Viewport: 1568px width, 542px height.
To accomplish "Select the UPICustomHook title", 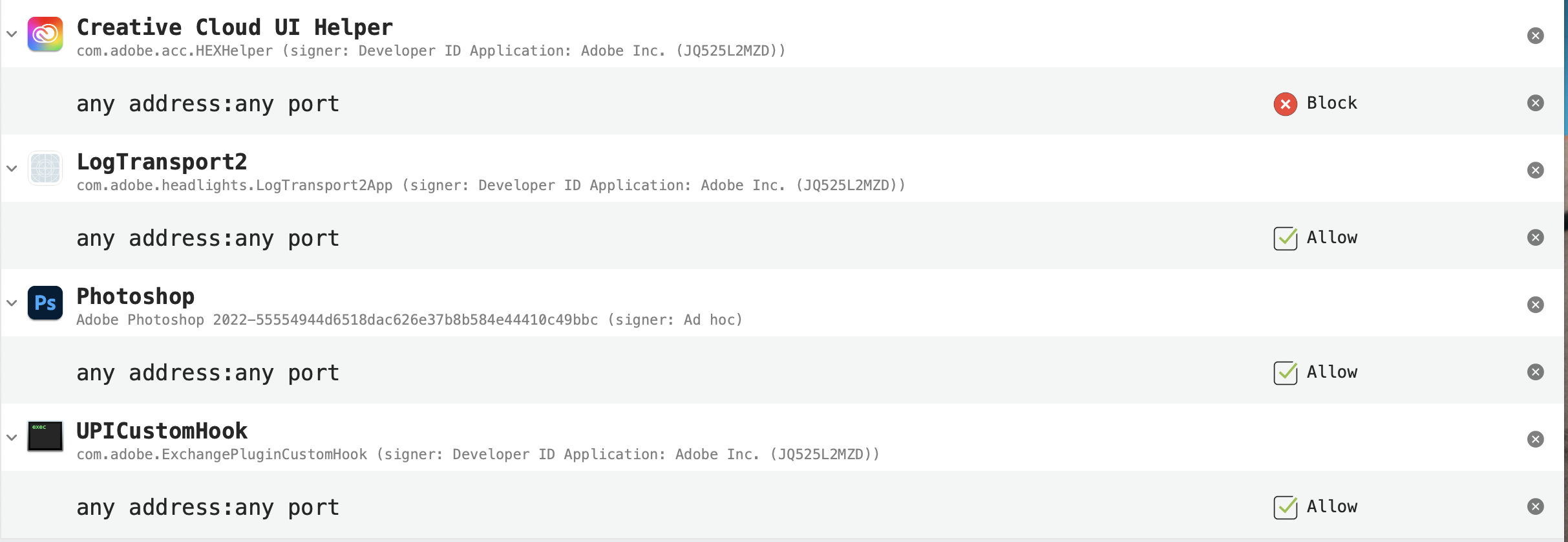I will [162, 431].
